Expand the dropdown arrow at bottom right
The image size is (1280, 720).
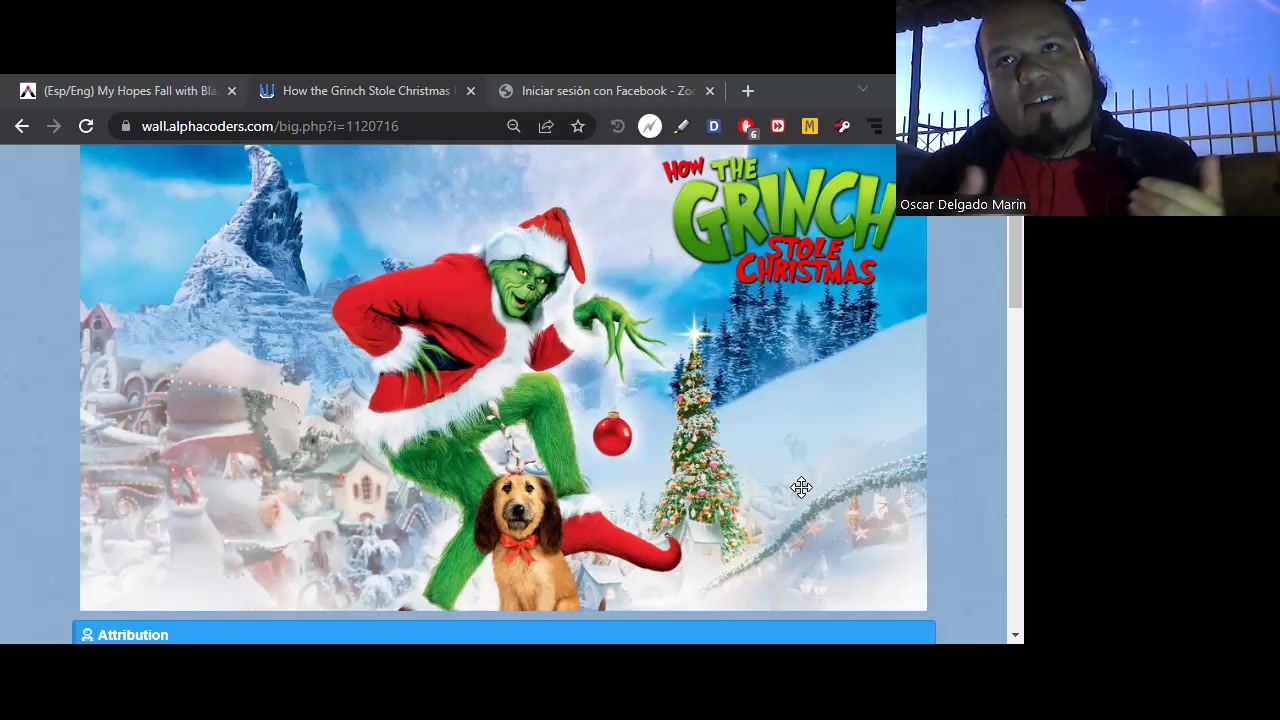click(x=1015, y=634)
